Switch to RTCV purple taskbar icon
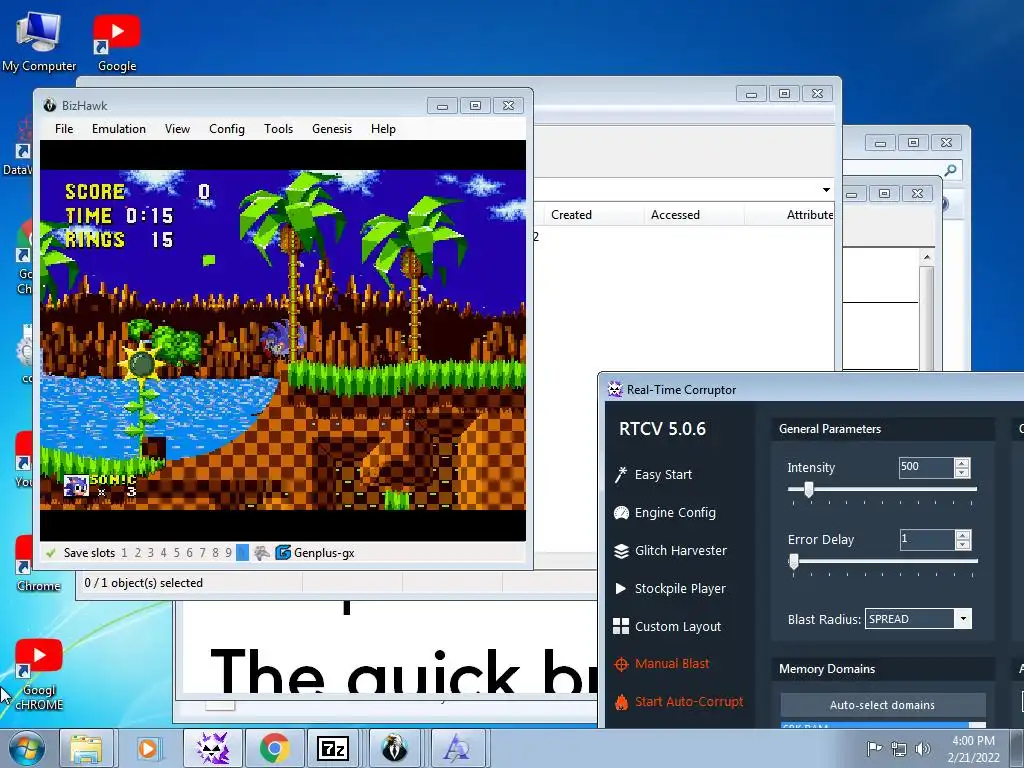Screen dimensions: 1024x768 pos(212,748)
